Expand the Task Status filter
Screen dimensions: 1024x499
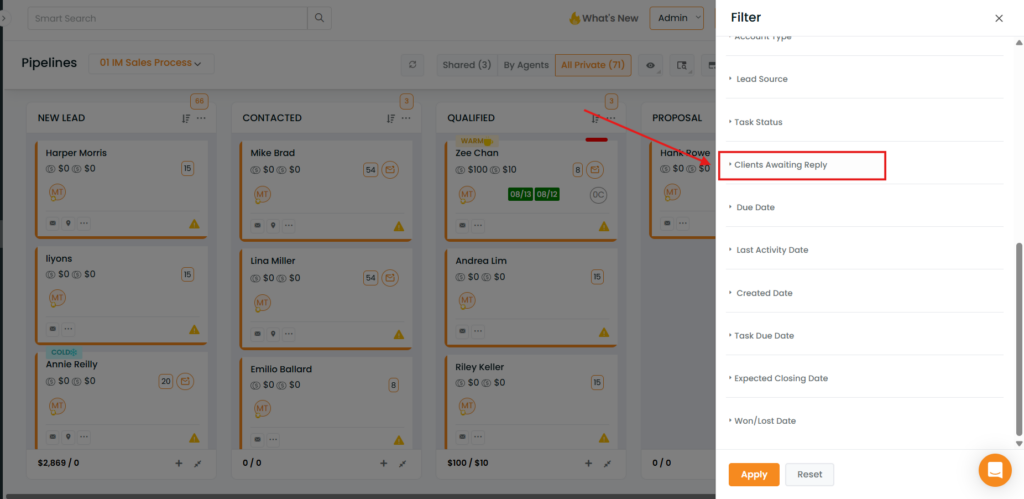[x=865, y=122]
